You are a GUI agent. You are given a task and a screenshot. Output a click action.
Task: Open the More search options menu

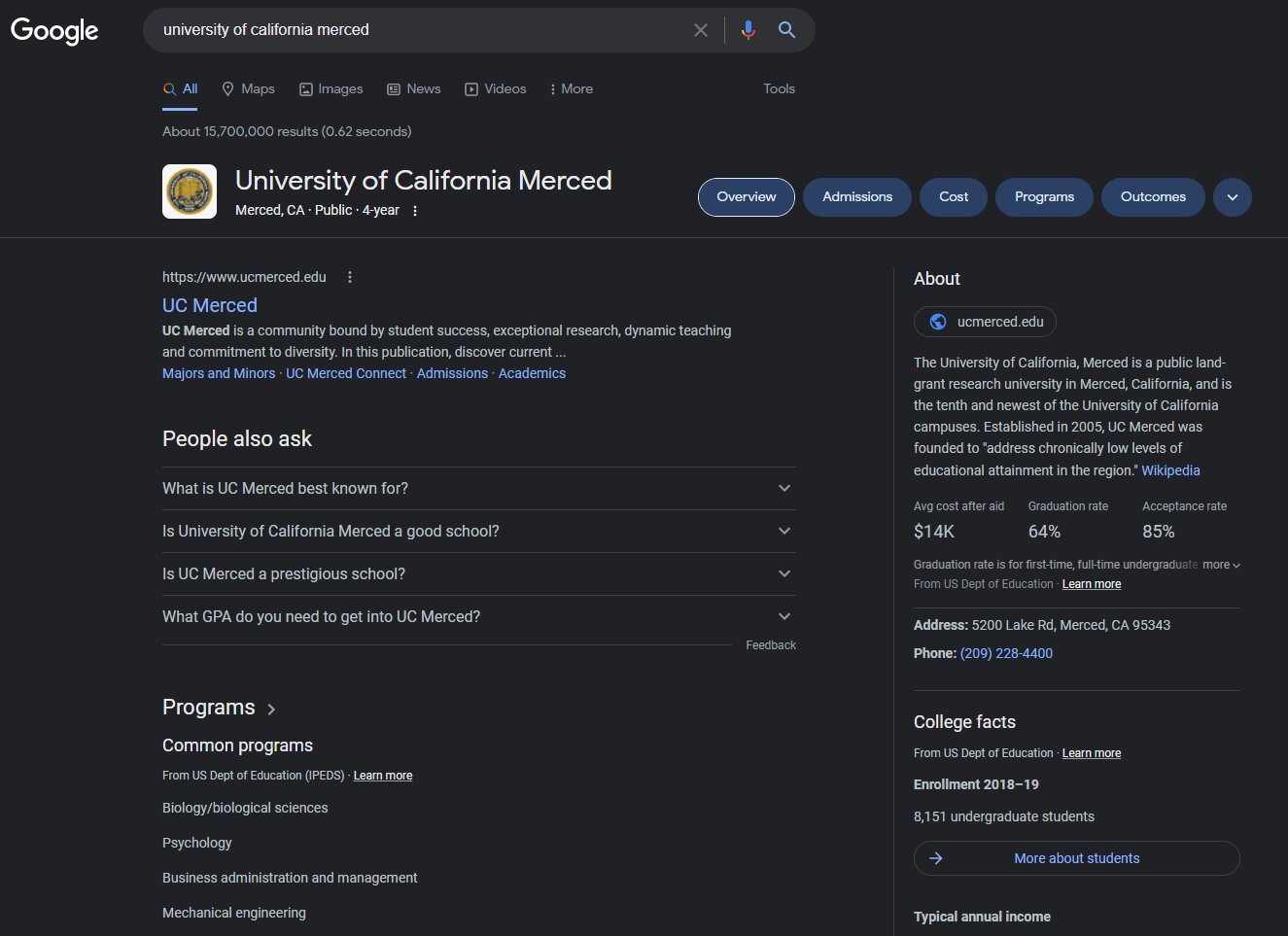click(572, 88)
